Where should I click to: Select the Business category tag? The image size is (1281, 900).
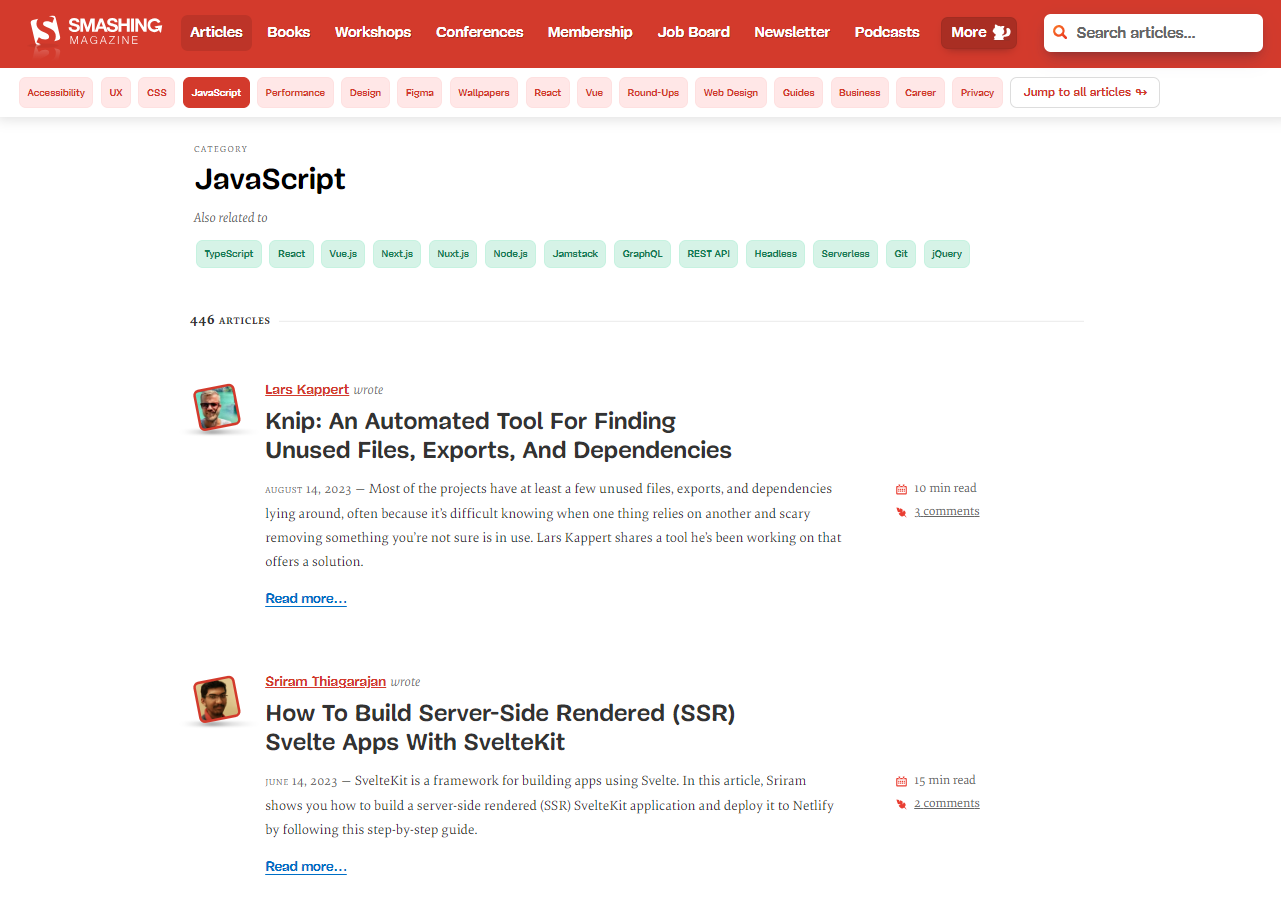[x=860, y=93]
